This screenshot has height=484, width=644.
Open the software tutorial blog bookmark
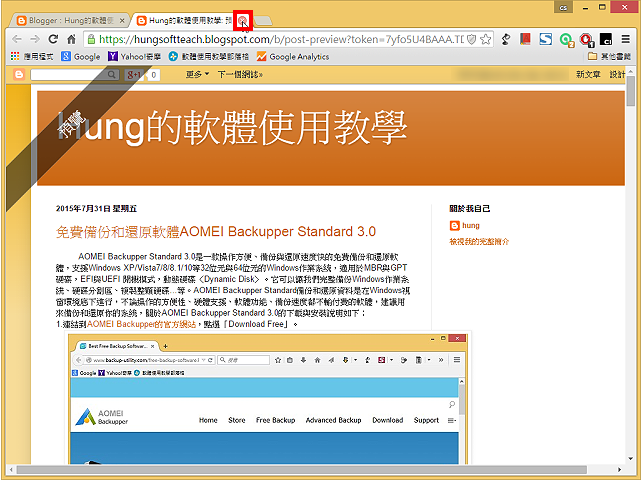(x=209, y=56)
